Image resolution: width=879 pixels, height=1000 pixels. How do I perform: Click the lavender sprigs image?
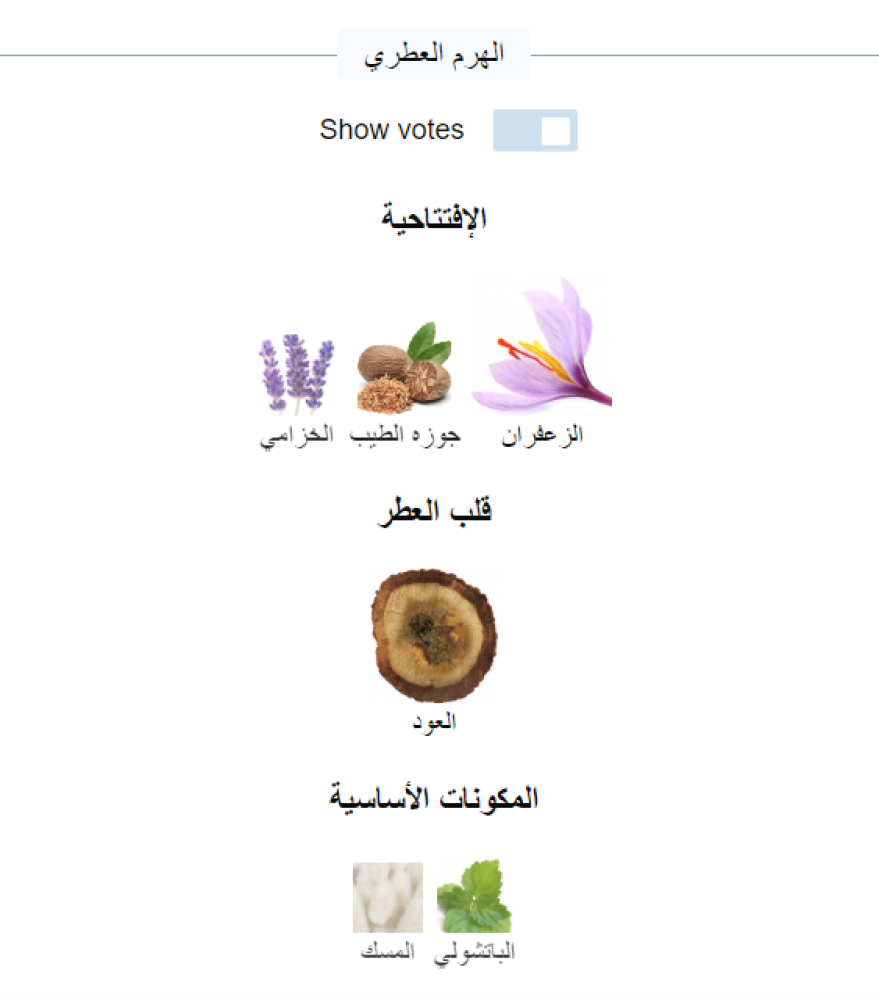coord(296,374)
